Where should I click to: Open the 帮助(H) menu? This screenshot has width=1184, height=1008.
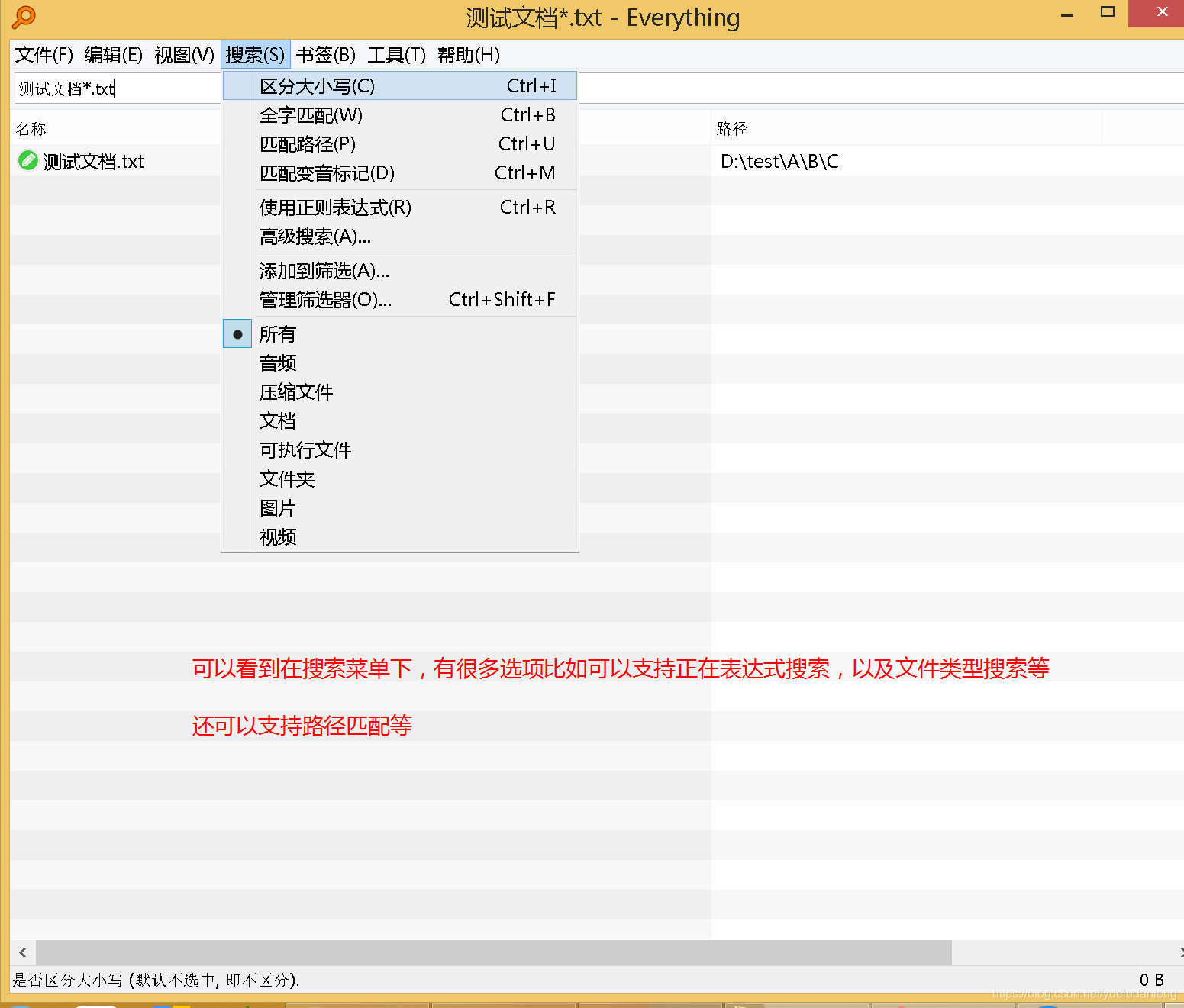click(469, 55)
